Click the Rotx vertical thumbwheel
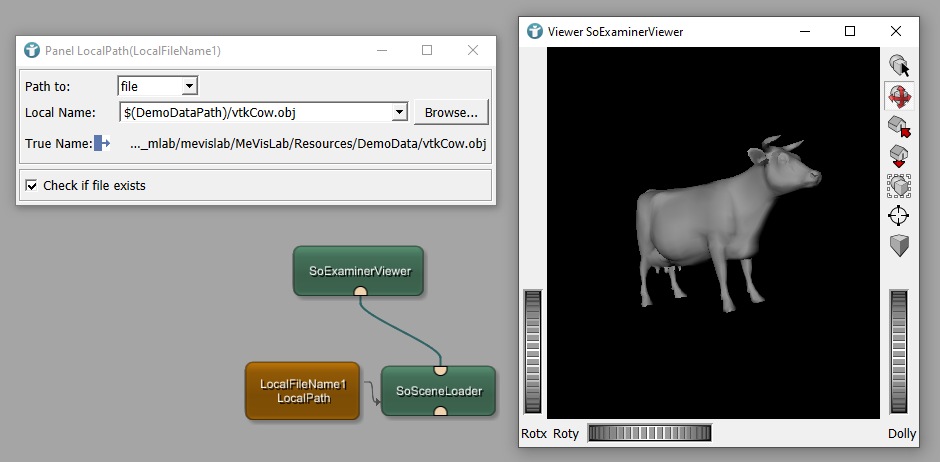Screen dimensions: 940x462 tap(533, 350)
